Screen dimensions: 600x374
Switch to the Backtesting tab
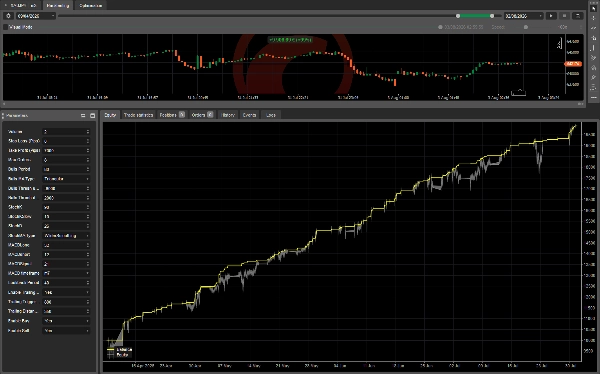coord(58,5)
